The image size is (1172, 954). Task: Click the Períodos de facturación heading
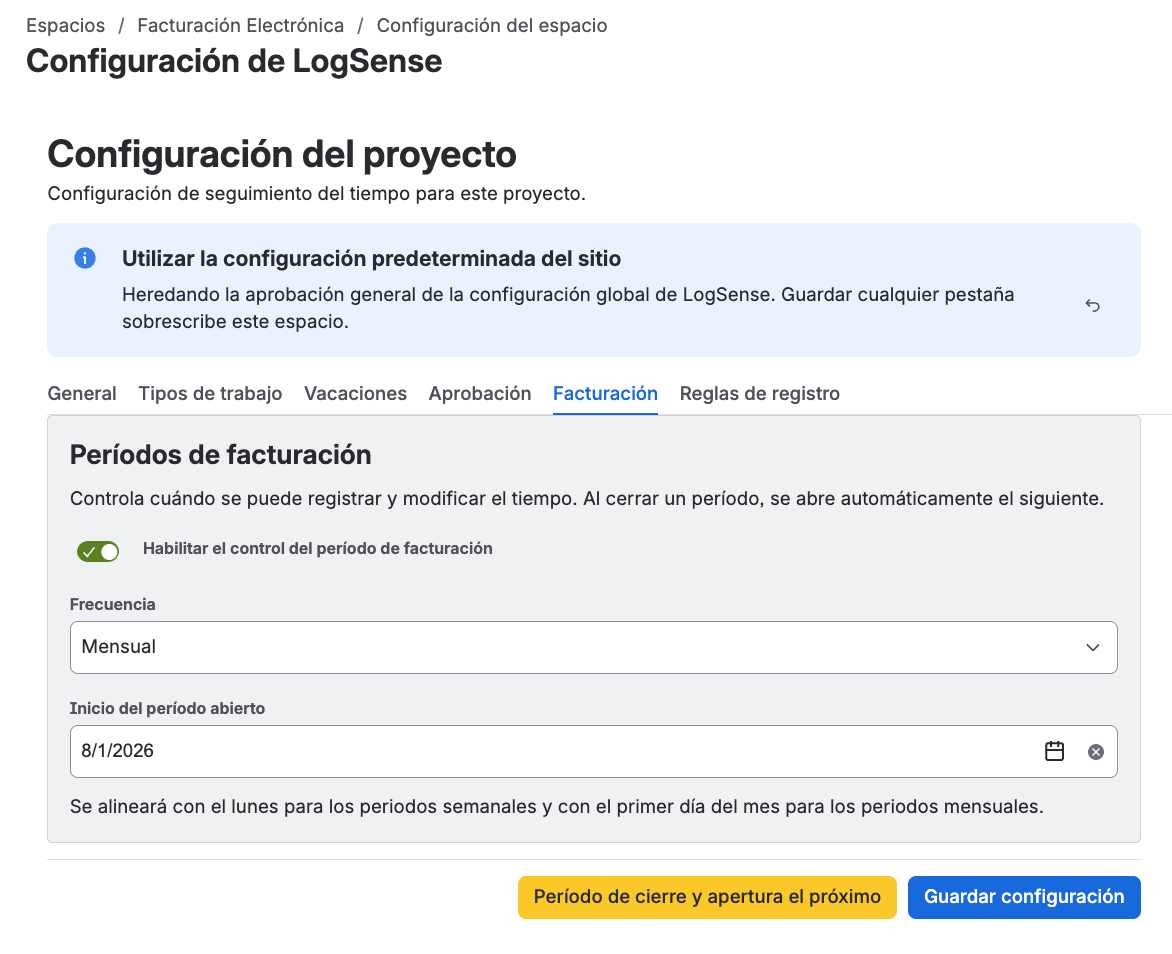(x=220, y=455)
